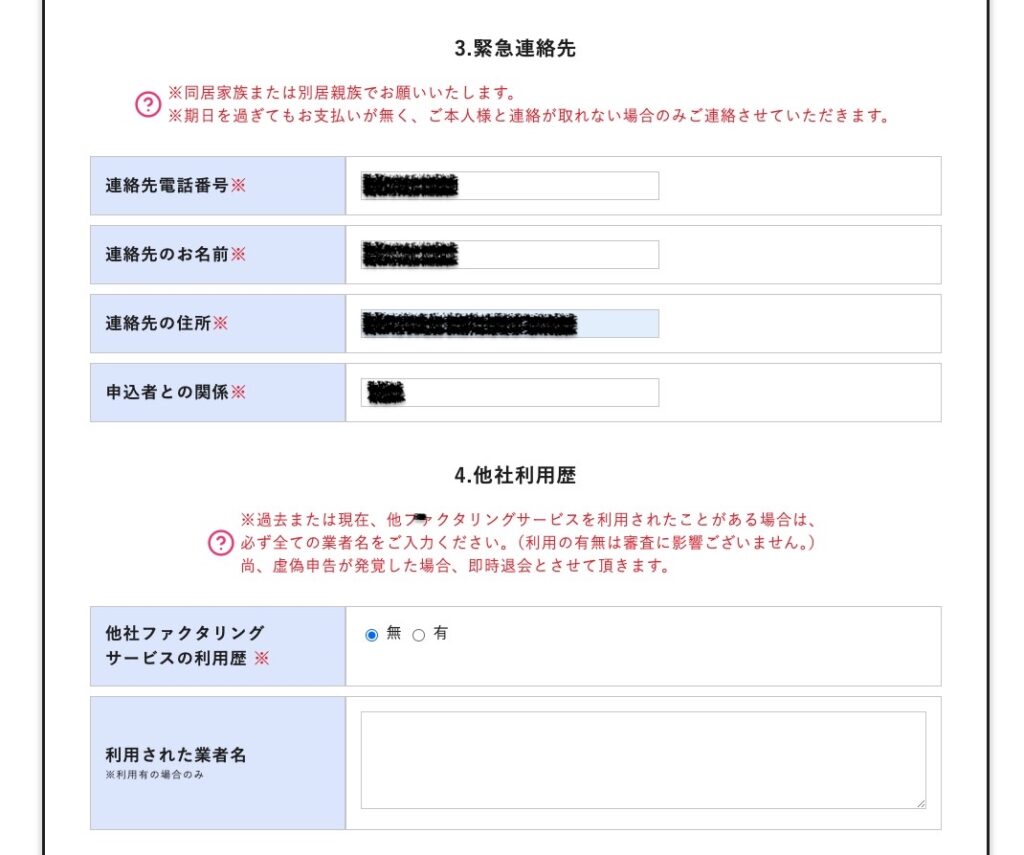Click the red required mark beside 連絡先のお名前
Screen dimensions: 1024x855
(x=238, y=254)
